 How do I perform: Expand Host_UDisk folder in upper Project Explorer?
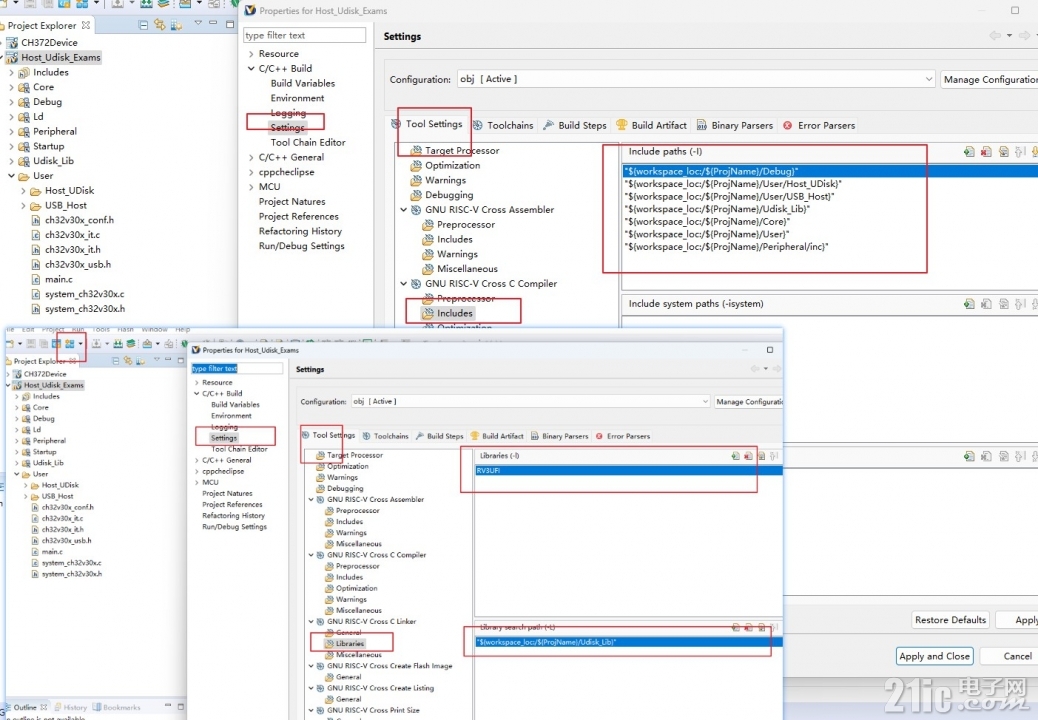(23, 191)
